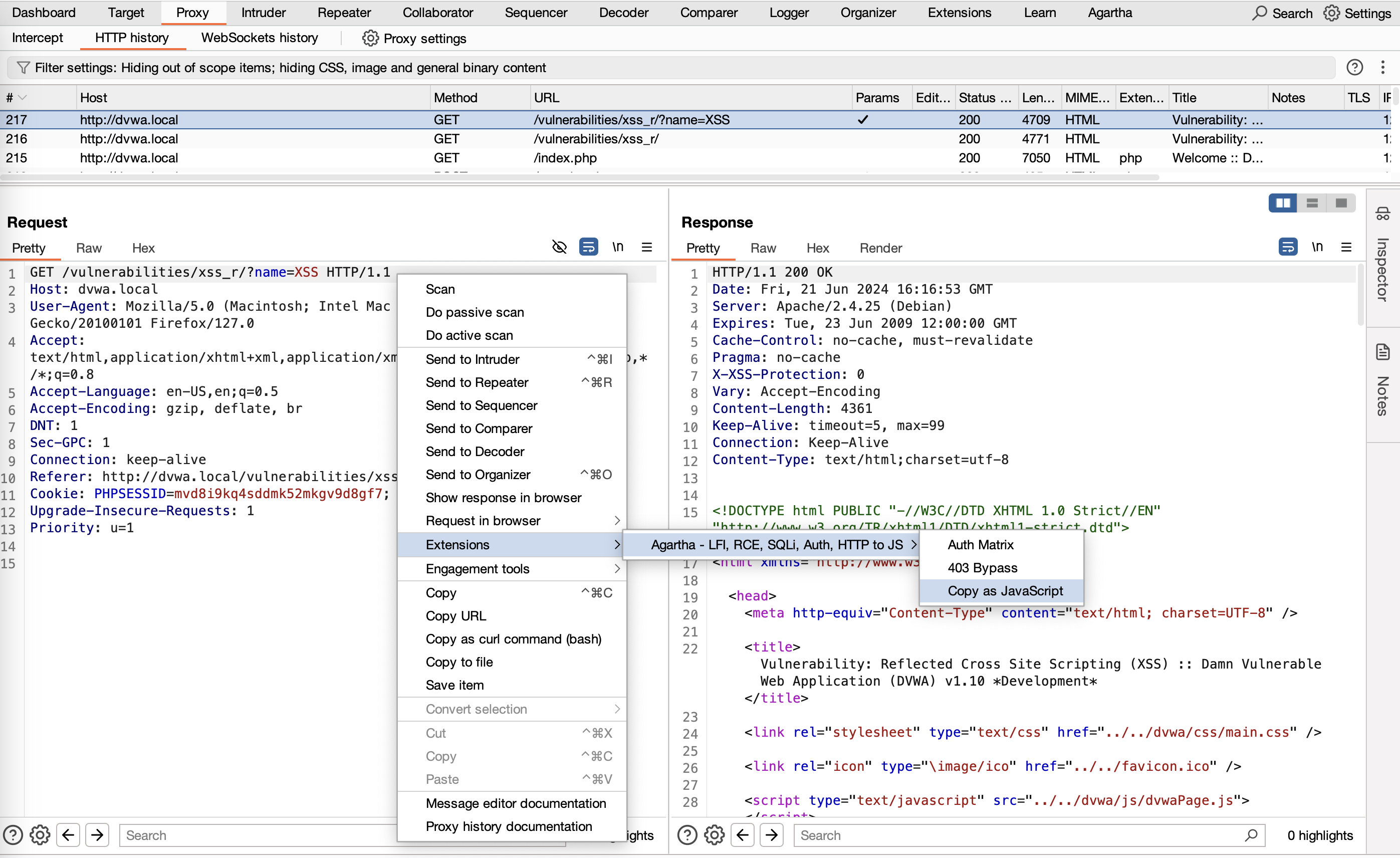Click Request panel help icon at bottom
The image size is (1400, 858).
click(13, 835)
